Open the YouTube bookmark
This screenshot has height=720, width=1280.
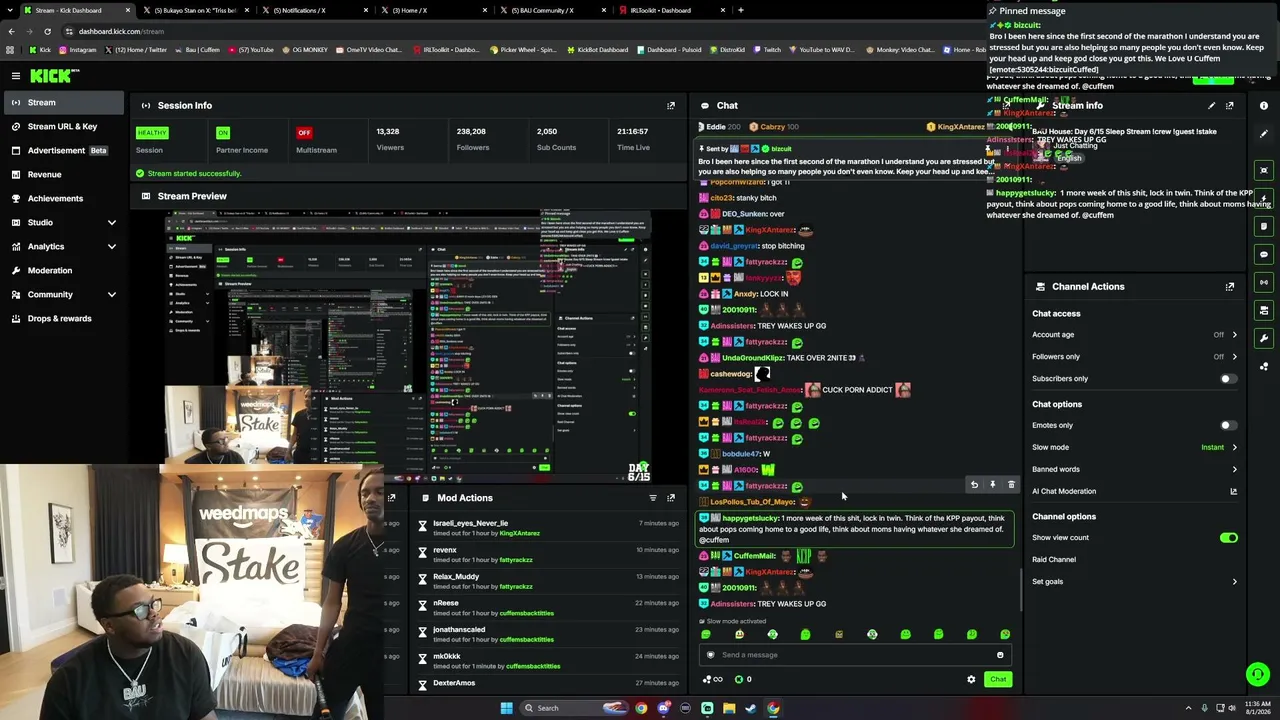point(251,50)
